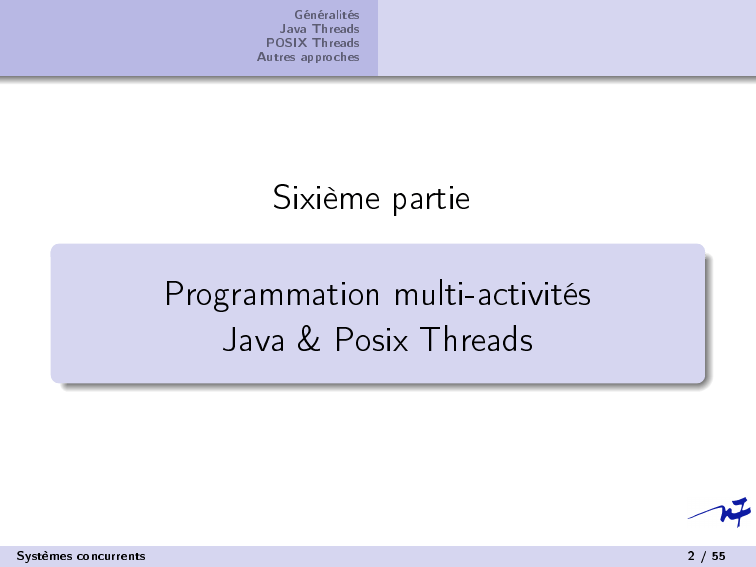Select the Programmation multi-activités title line
Screen dimensions: 756x567
coord(377,295)
